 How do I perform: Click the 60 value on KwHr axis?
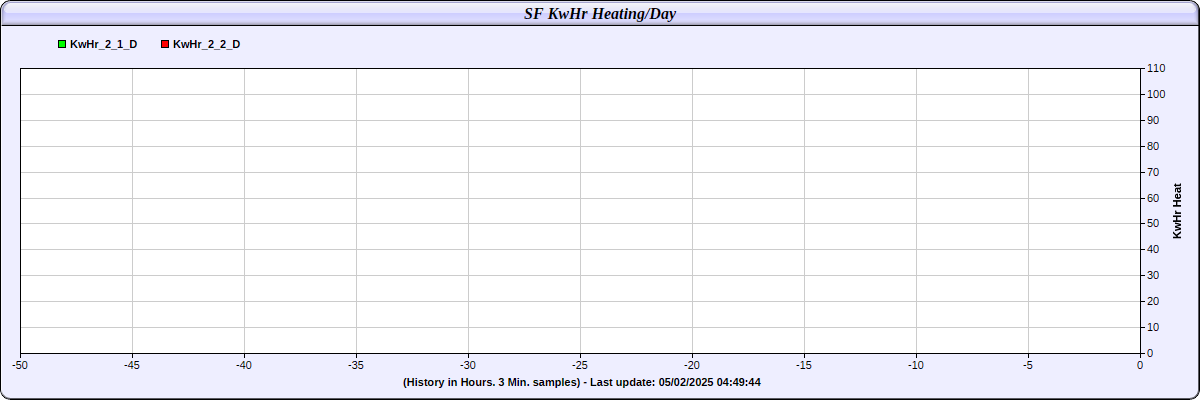pyautogui.click(x=1153, y=198)
